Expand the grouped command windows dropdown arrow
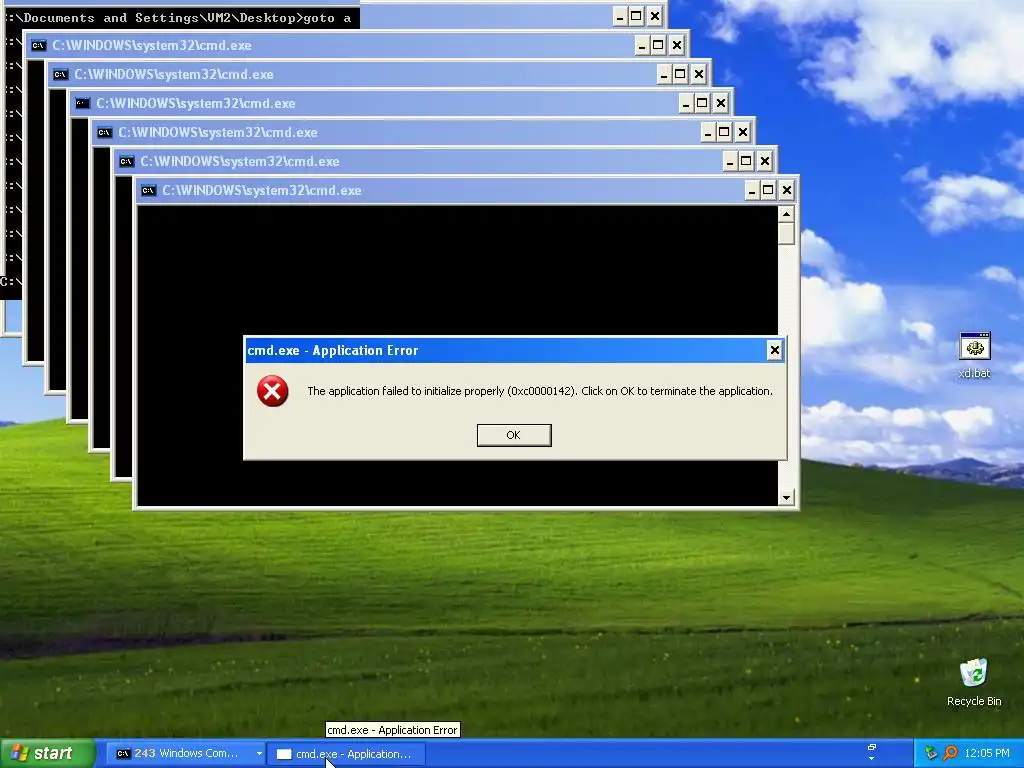1024x768 pixels. click(259, 754)
